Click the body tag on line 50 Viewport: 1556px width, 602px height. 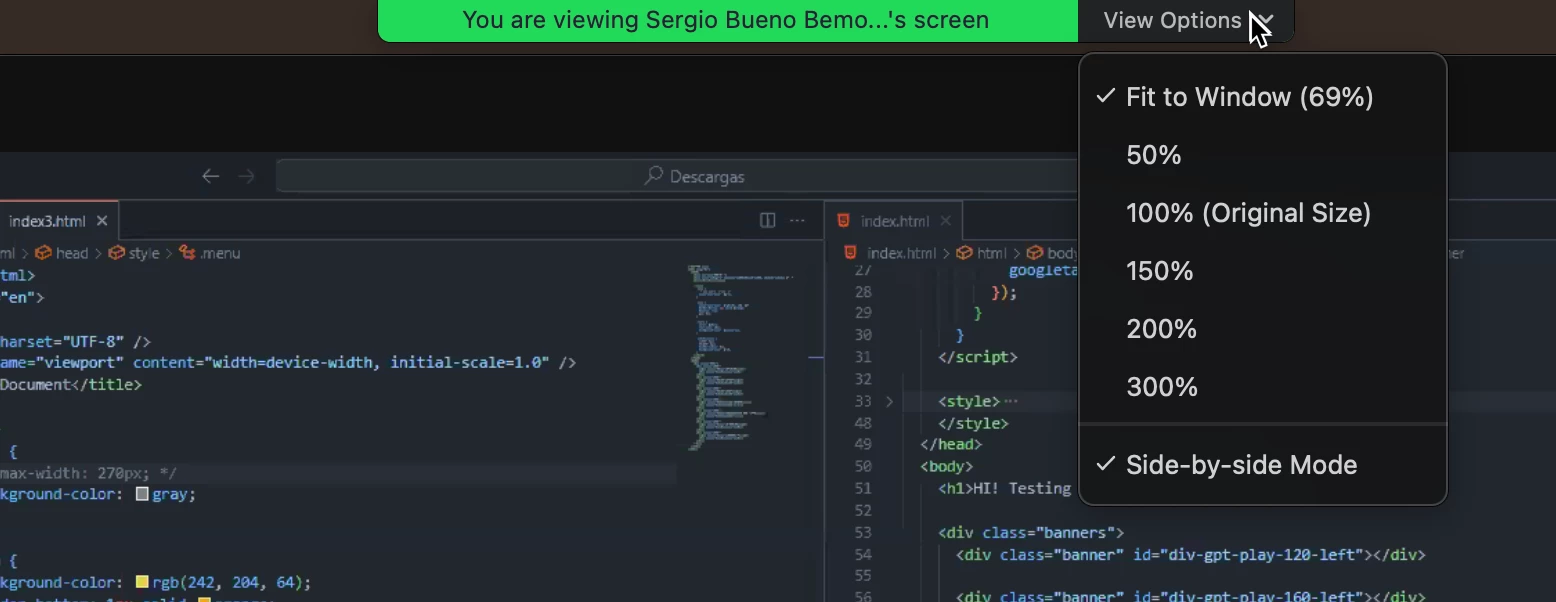[946, 466]
